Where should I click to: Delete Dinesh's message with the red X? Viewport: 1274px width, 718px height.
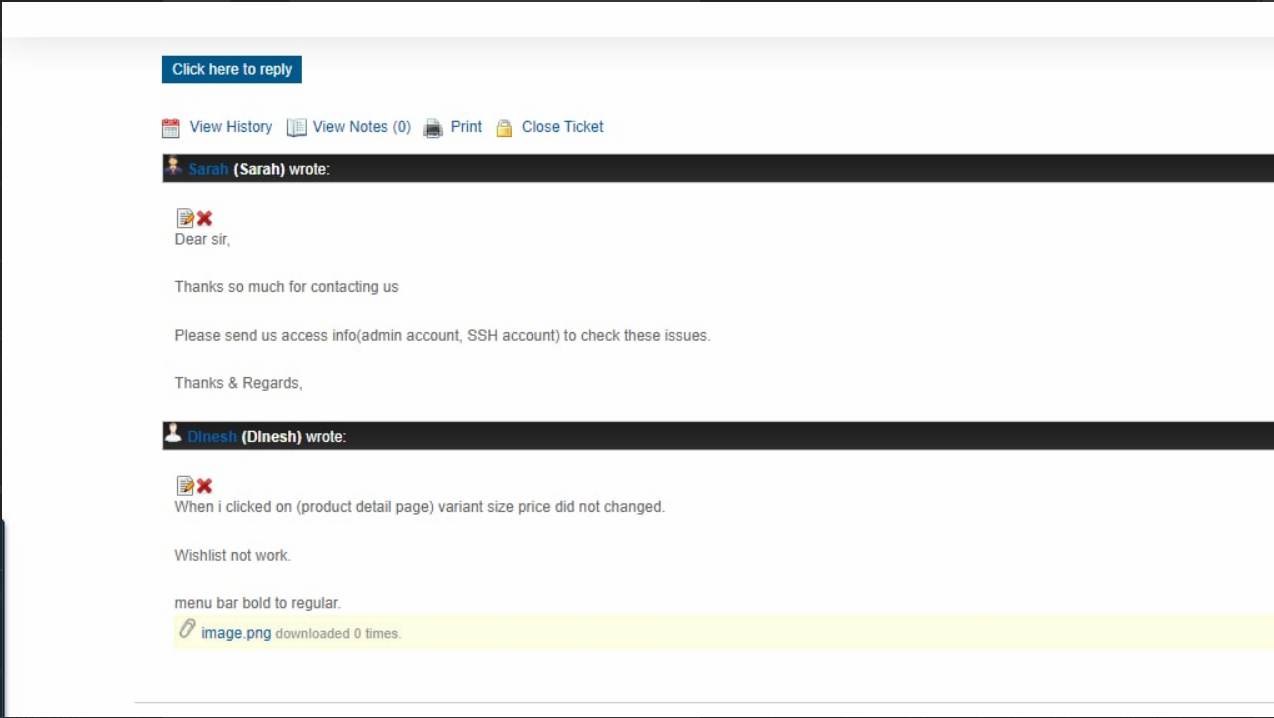point(204,486)
